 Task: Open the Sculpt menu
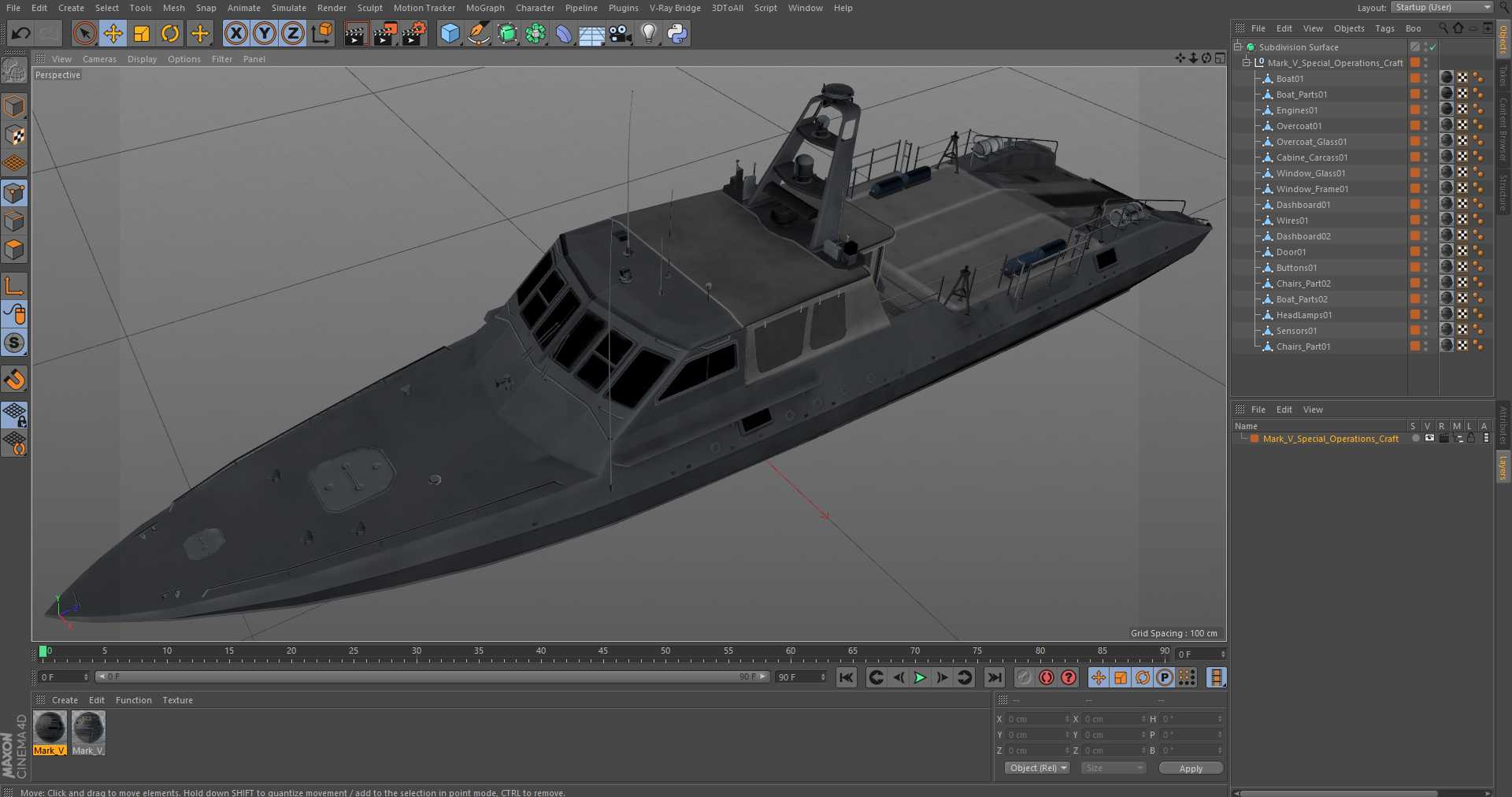(369, 8)
